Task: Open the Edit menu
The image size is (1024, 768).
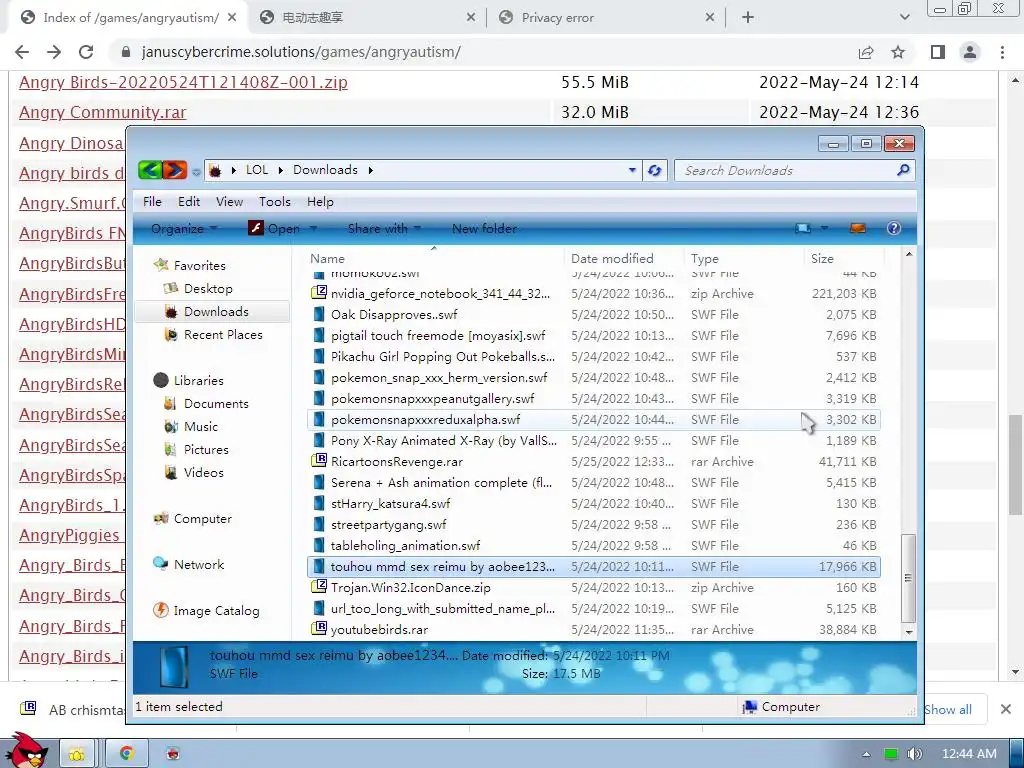Action: click(x=189, y=202)
